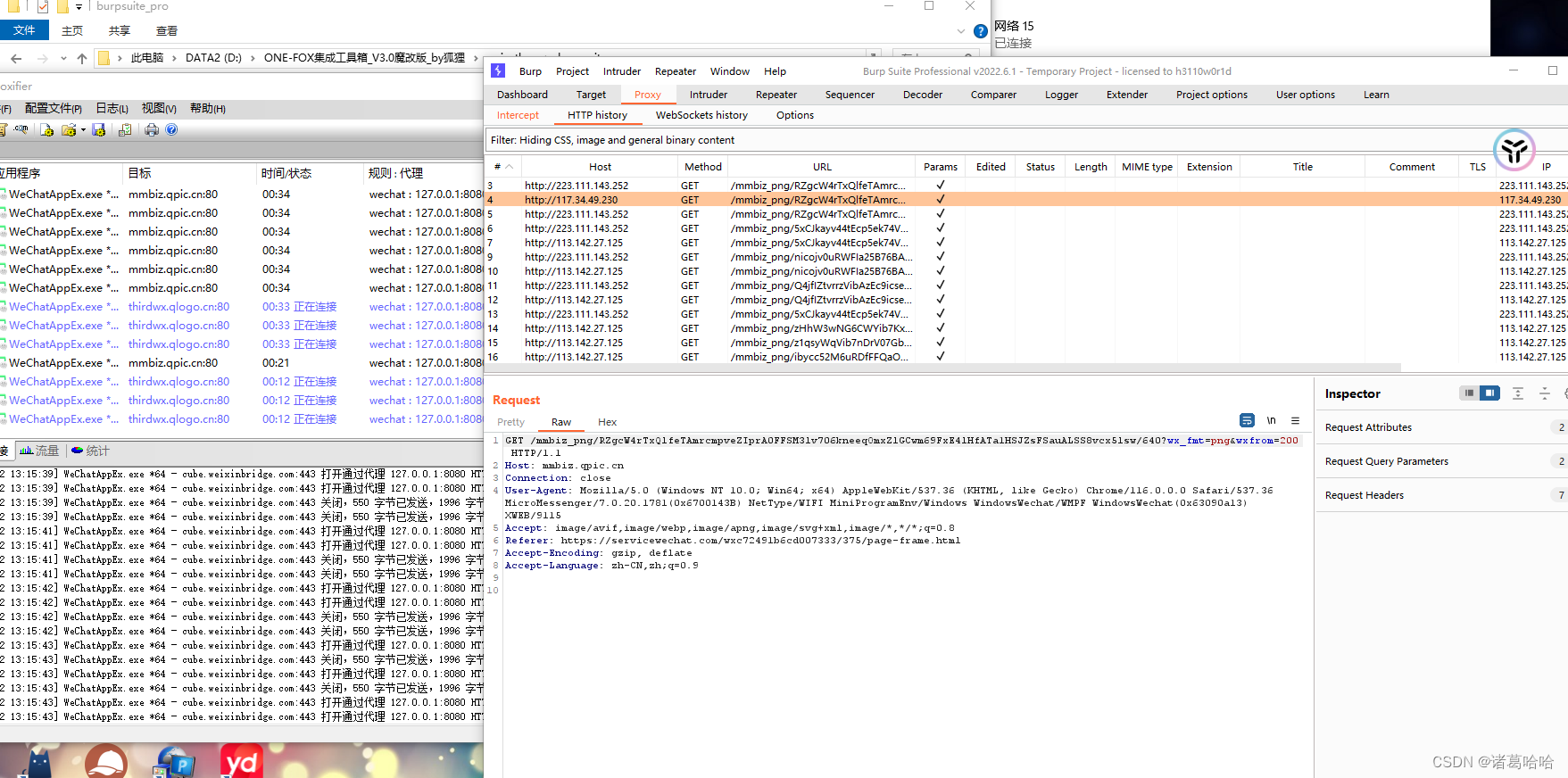Toggle the message line wrap icon
This screenshot has width=1568, height=778.
[x=1247, y=420]
